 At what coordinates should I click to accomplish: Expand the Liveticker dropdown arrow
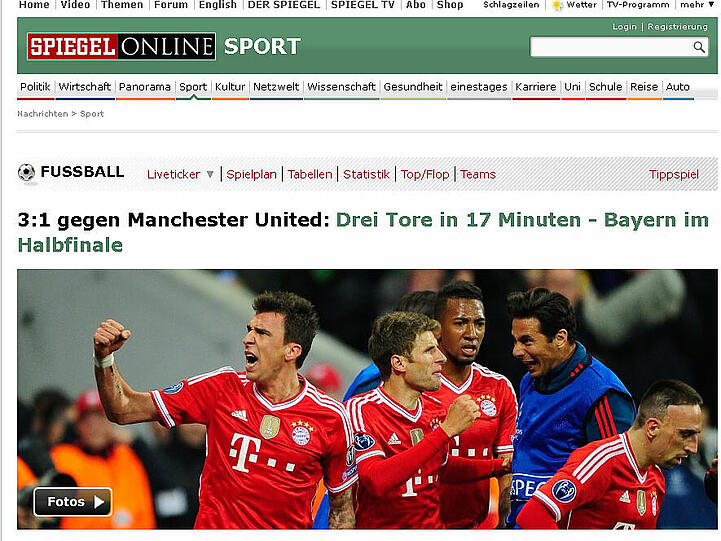[x=210, y=174]
